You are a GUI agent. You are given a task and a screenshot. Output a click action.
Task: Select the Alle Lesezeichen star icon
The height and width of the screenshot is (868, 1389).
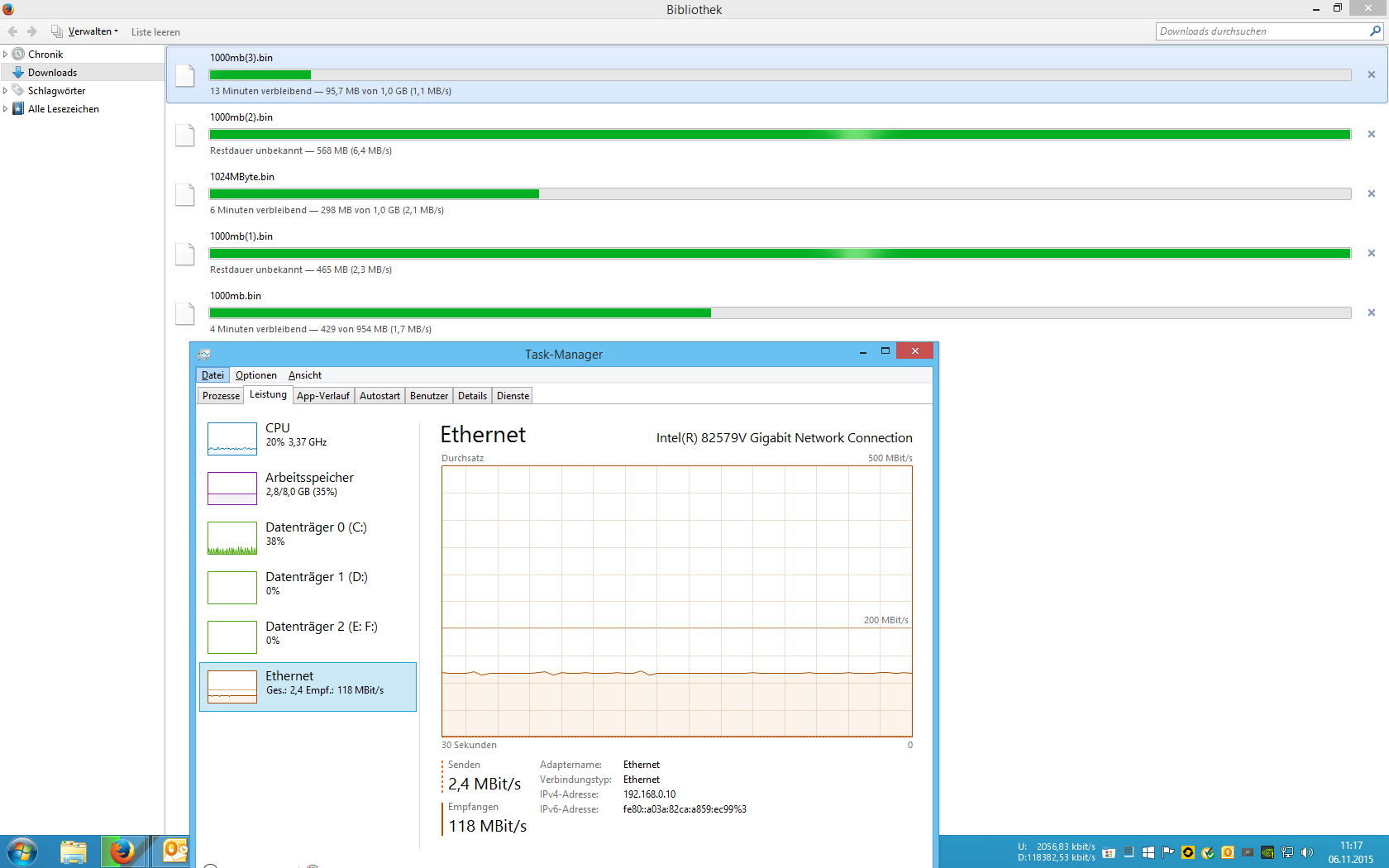(x=18, y=109)
